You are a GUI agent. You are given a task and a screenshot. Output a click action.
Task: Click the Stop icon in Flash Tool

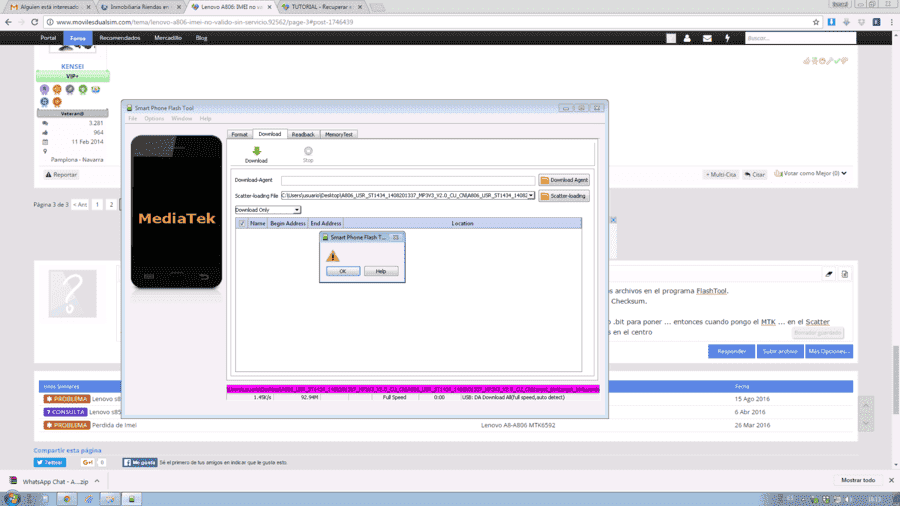(x=308, y=151)
